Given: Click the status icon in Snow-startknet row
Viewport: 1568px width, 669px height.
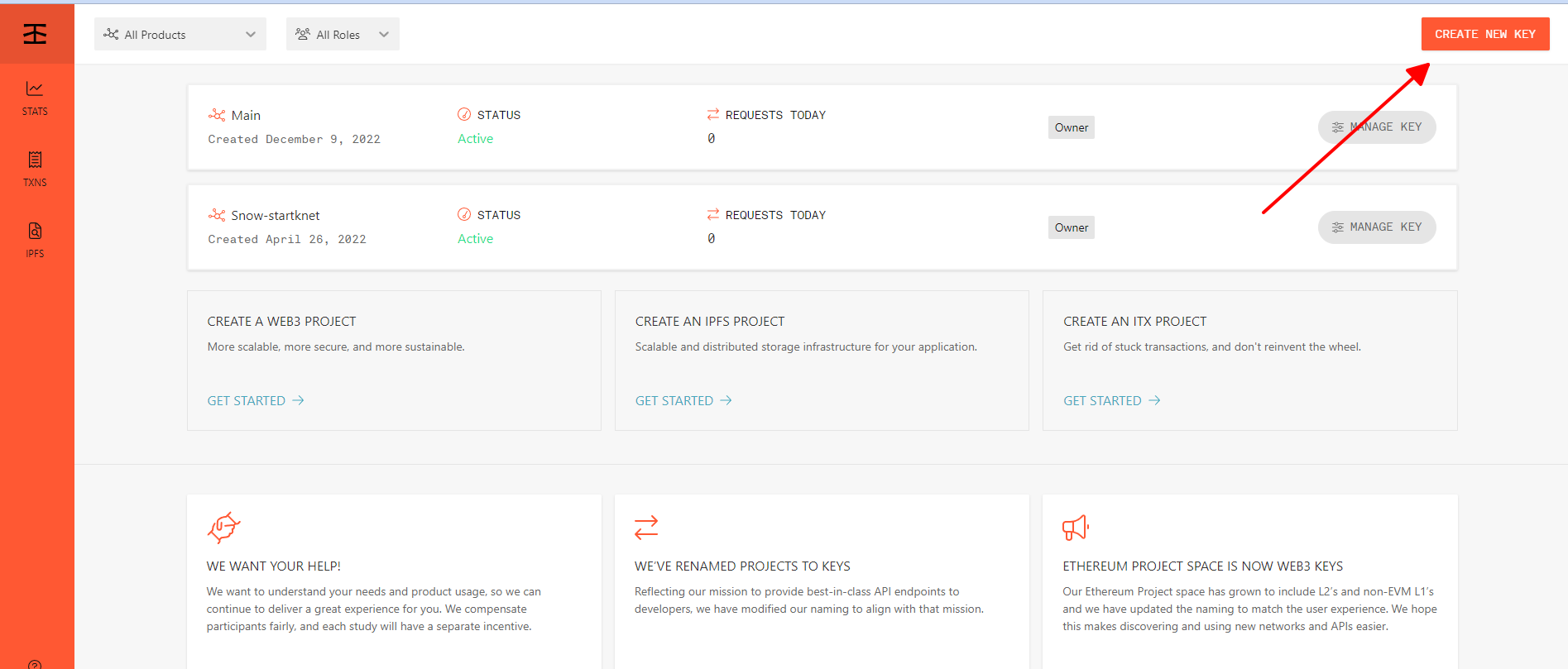Looking at the screenshot, I should (464, 214).
